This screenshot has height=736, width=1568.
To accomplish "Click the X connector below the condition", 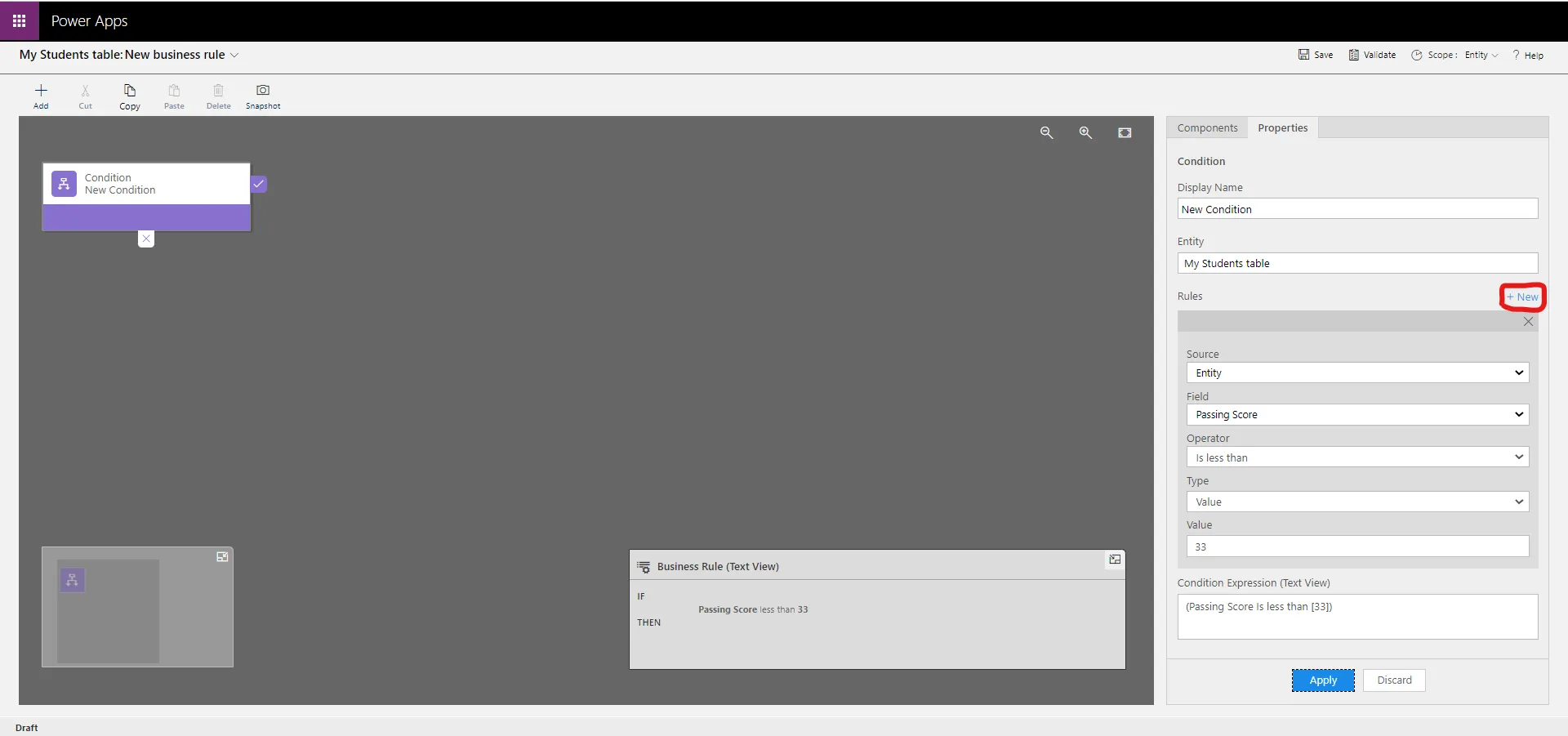I will [146, 239].
